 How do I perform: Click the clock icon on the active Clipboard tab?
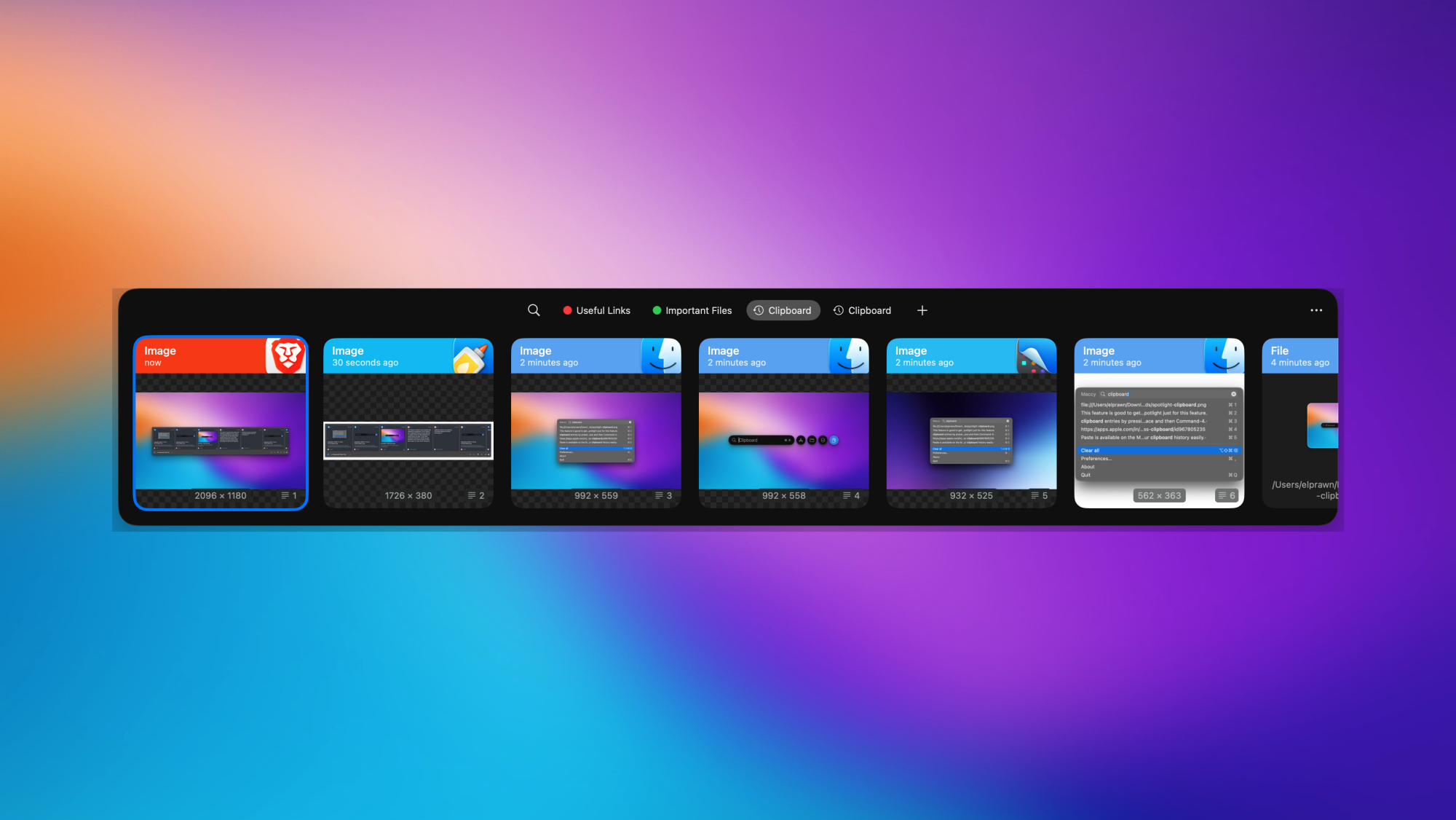coord(758,310)
